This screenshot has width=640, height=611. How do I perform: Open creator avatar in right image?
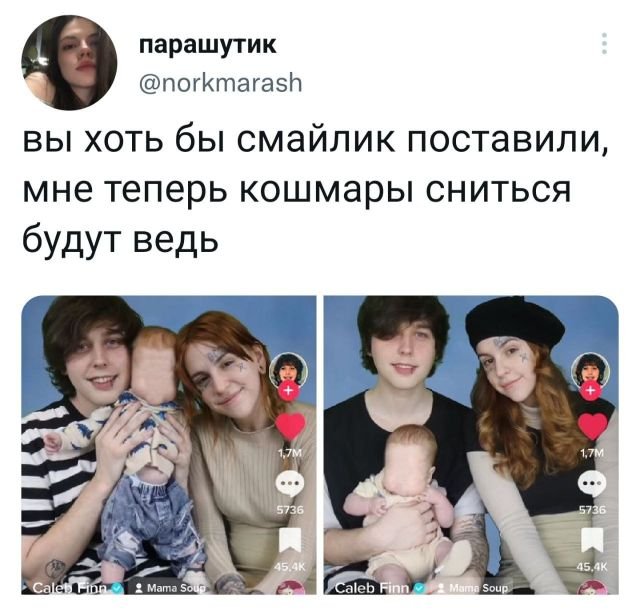click(x=591, y=371)
